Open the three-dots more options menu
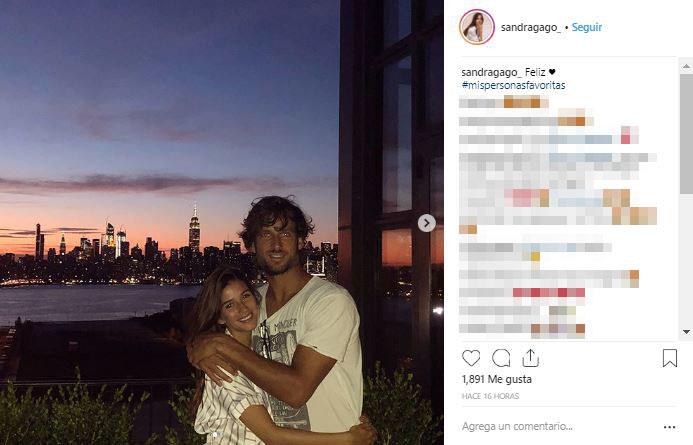 pos(670,427)
